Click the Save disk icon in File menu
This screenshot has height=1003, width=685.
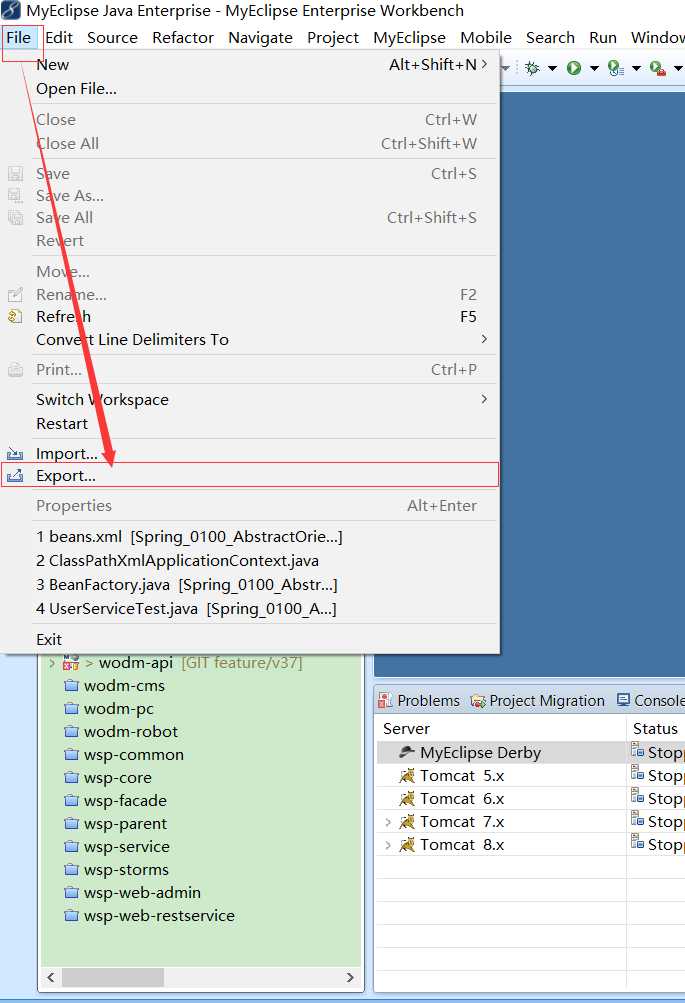(x=15, y=173)
